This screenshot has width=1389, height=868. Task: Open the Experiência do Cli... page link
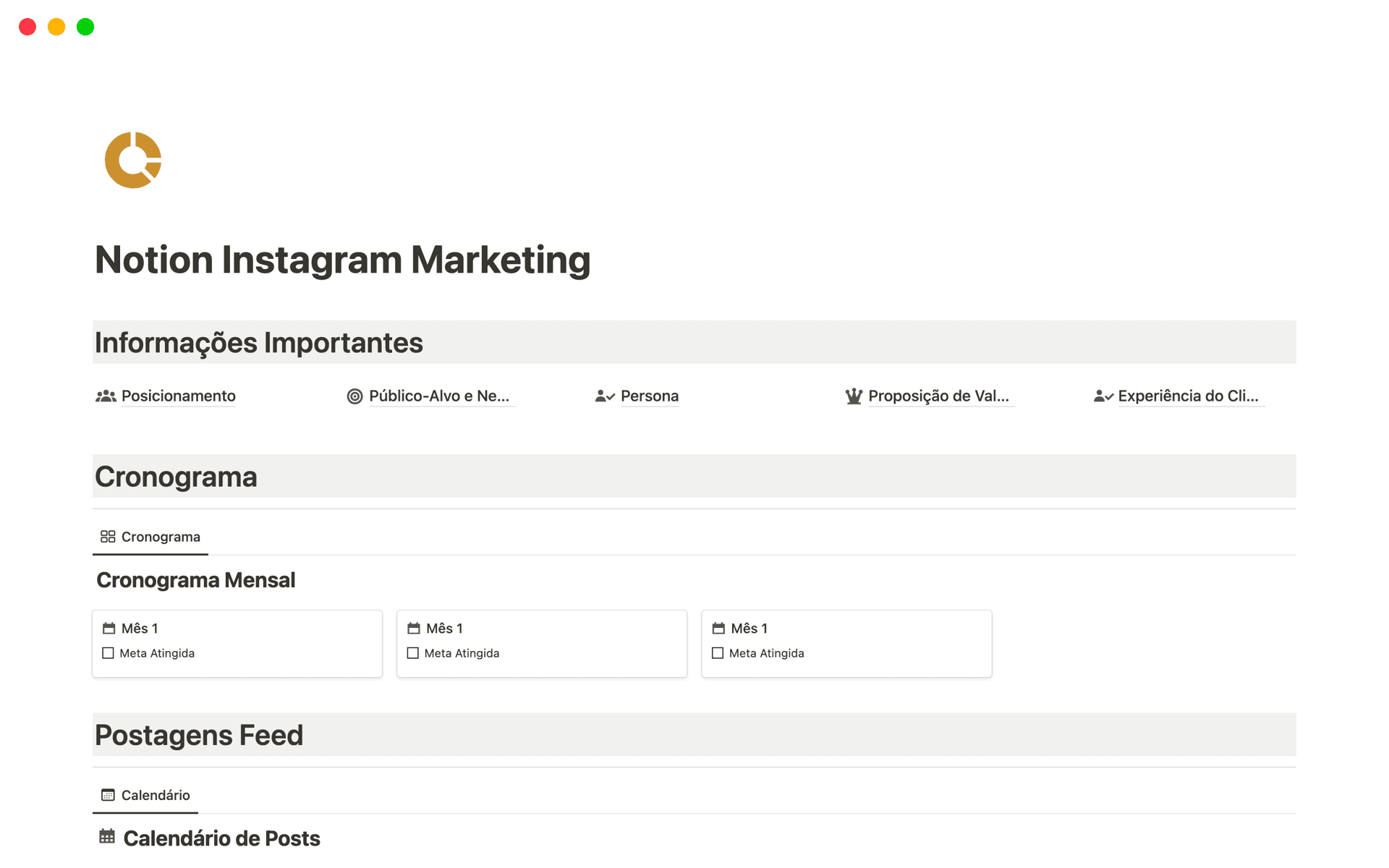(x=1188, y=396)
